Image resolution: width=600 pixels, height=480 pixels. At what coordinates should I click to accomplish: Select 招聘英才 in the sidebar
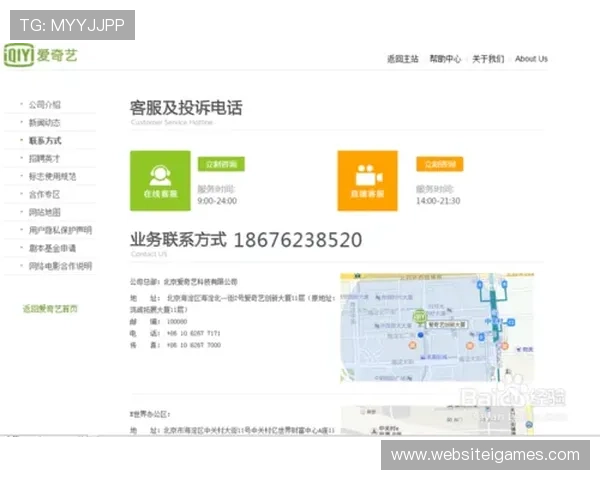point(44,158)
